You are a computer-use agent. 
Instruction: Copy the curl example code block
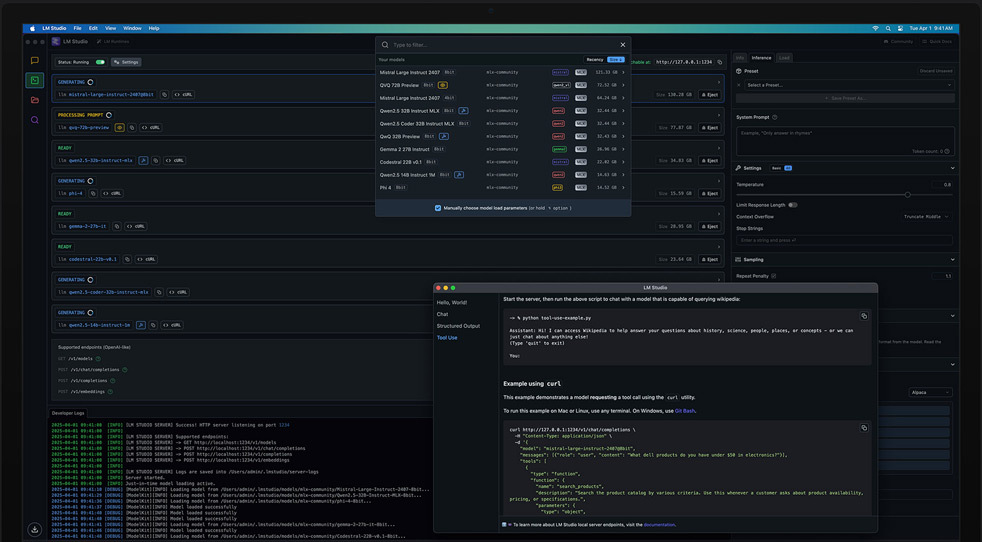(x=864, y=428)
